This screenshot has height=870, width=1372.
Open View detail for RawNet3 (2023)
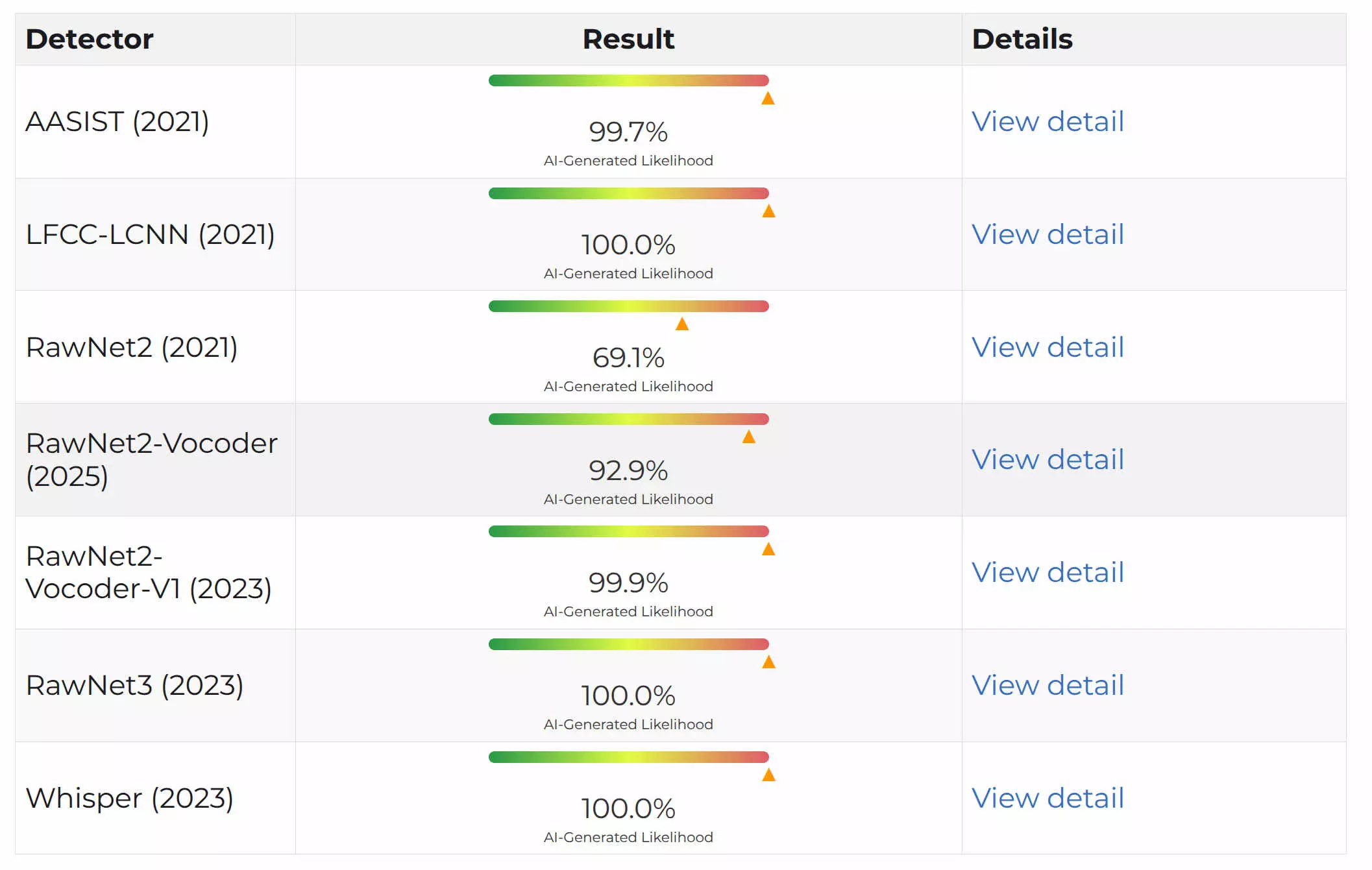click(x=1047, y=685)
